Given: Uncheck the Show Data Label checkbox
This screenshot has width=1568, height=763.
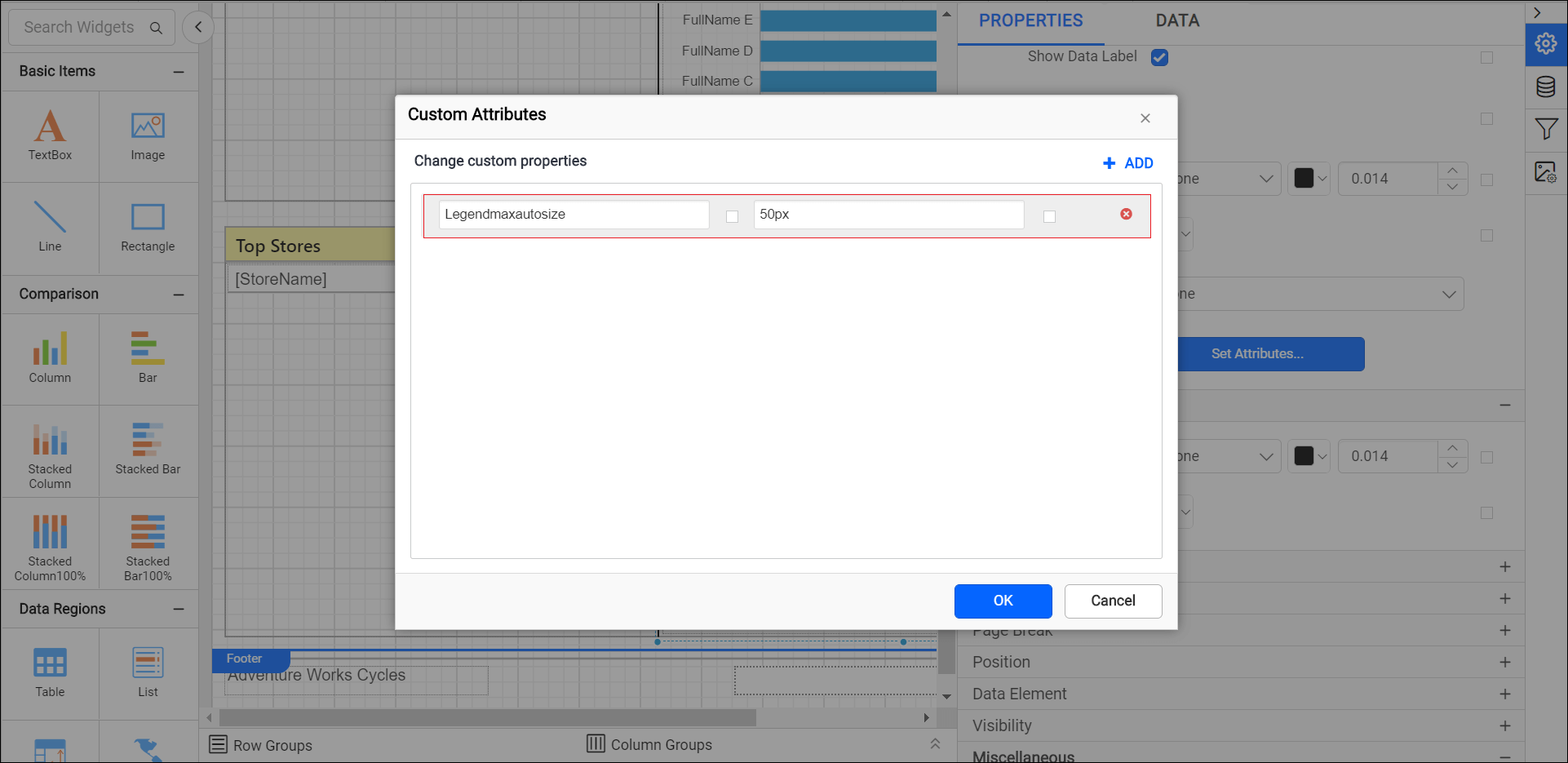Looking at the screenshot, I should click(x=1159, y=57).
